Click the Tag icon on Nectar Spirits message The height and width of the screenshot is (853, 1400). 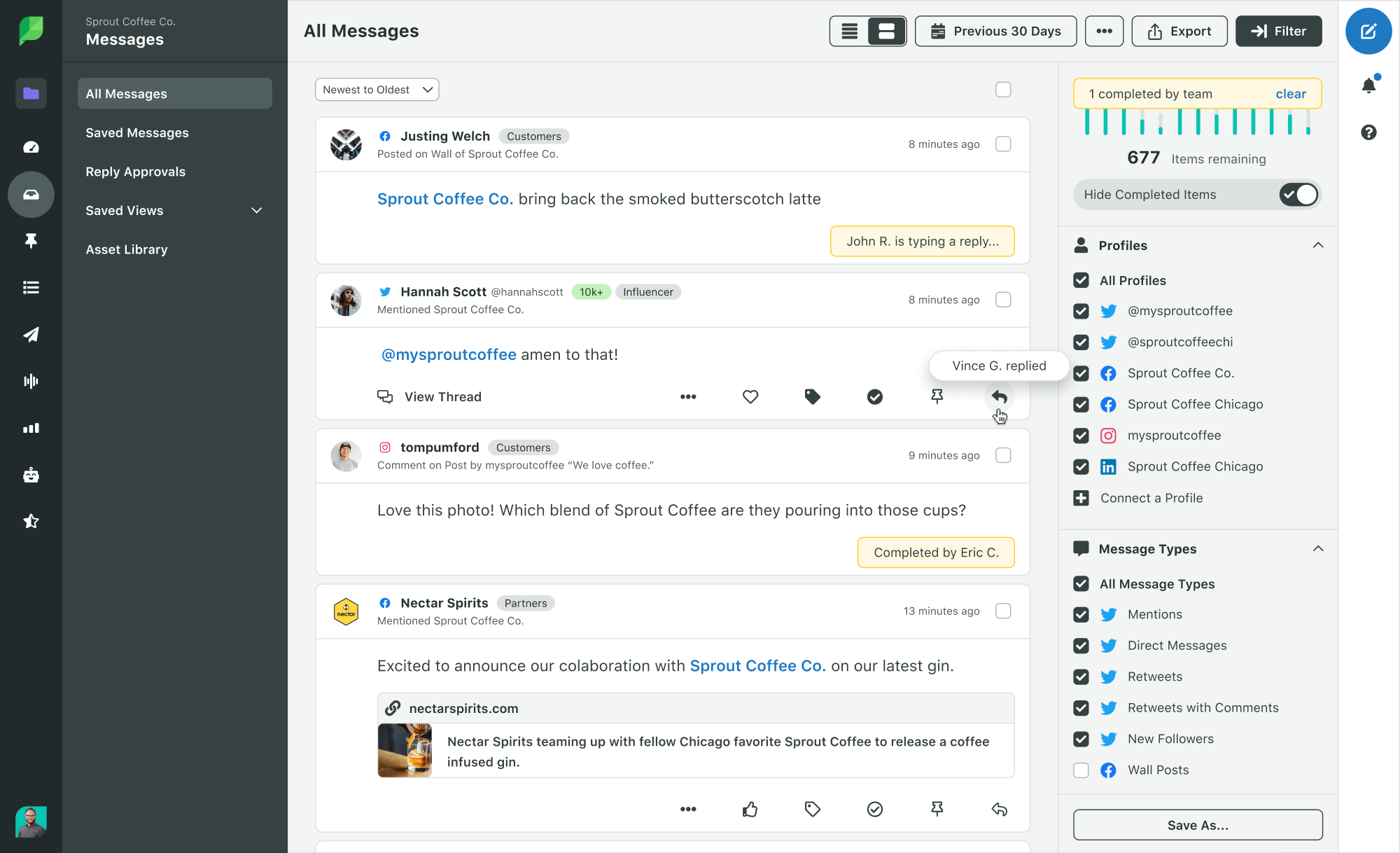click(x=813, y=809)
